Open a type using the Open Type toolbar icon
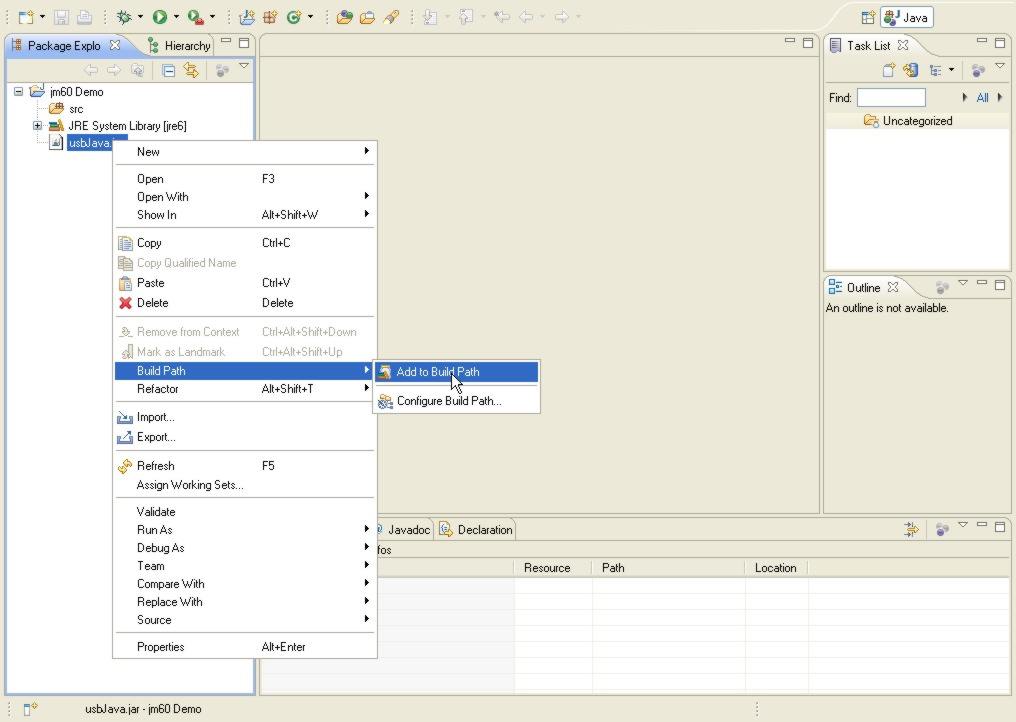The height and width of the screenshot is (722, 1016). coord(347,16)
